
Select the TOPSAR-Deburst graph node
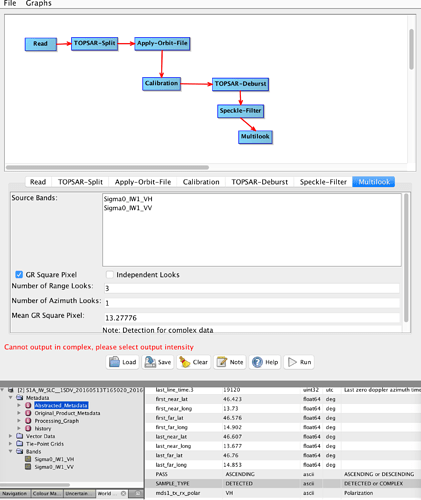coord(240,84)
